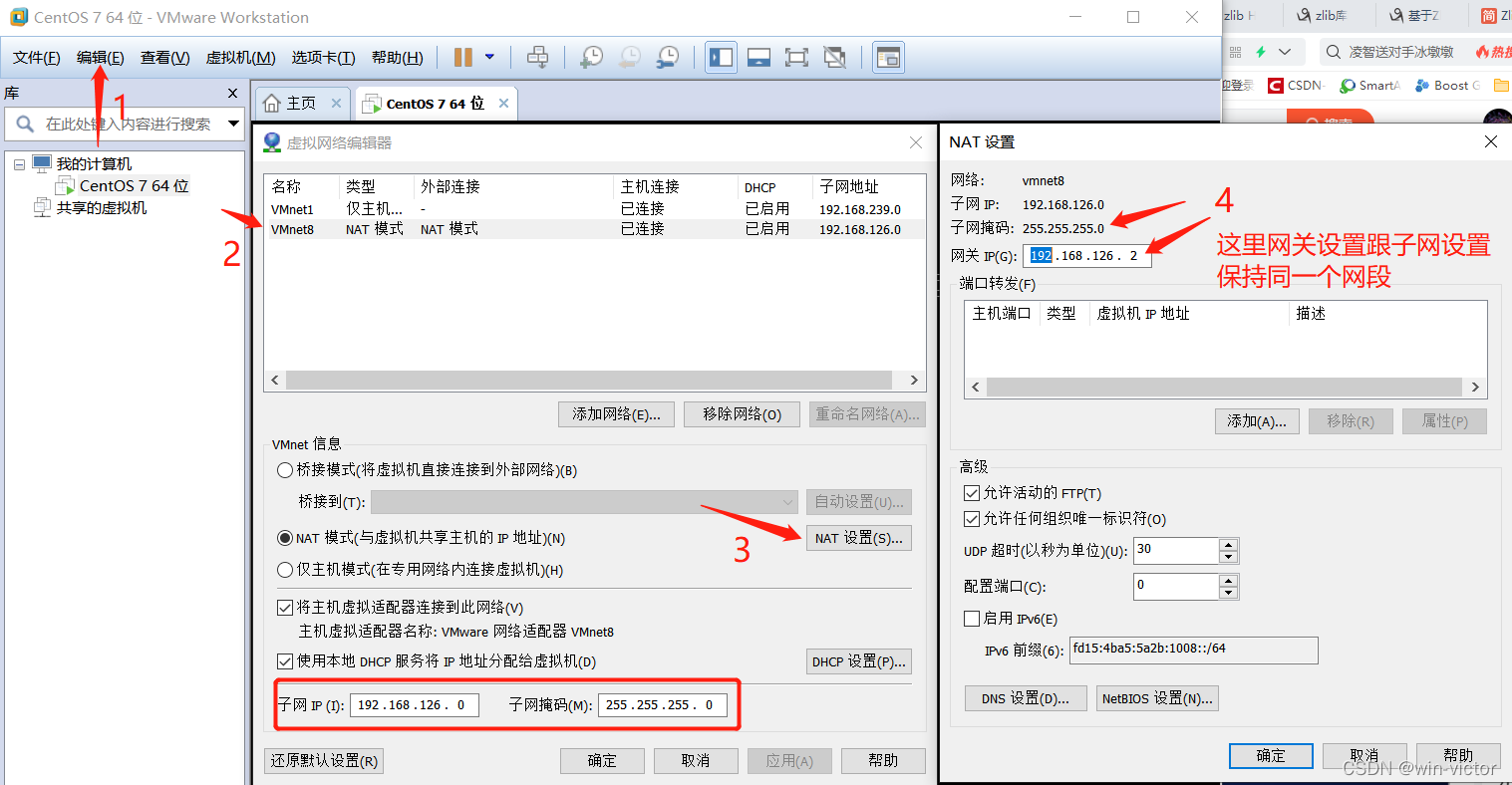Click the search magnifier icon in library

pyautogui.click(x=25, y=125)
